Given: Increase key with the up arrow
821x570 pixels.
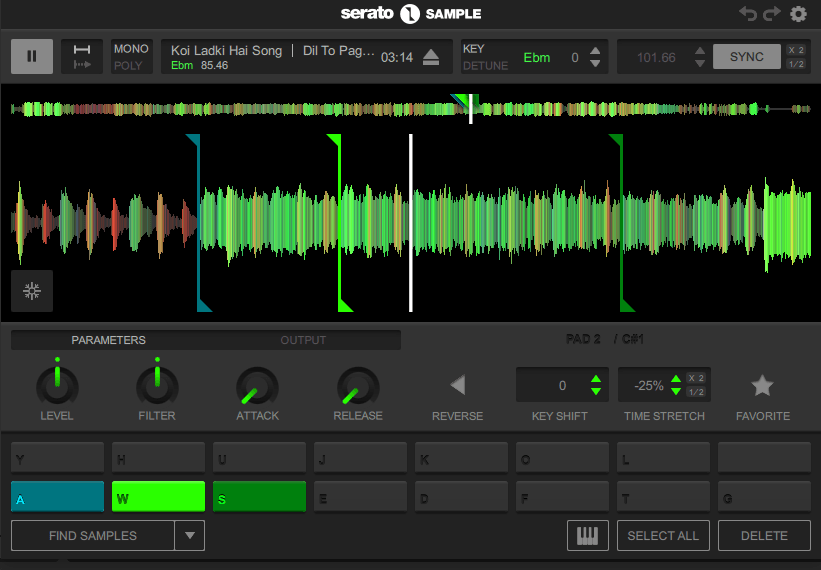Looking at the screenshot, I should coord(595,51).
